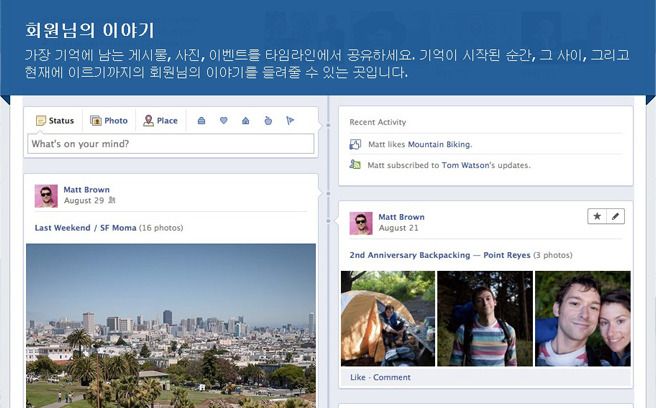Image resolution: width=656 pixels, height=408 pixels.
Task: Click the Photo tab picture icon
Action: [96, 121]
